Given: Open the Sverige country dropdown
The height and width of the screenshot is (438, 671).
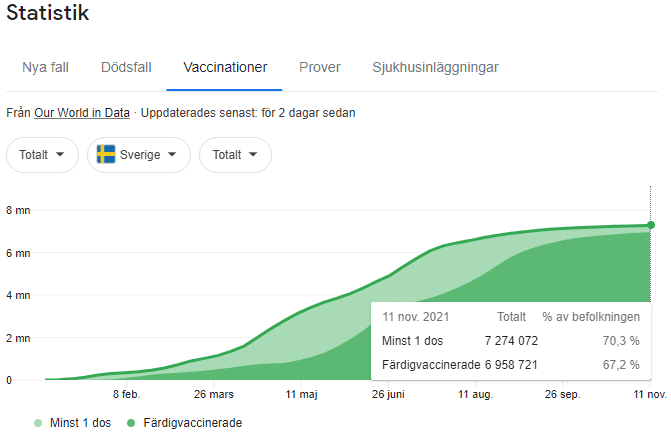Looking at the screenshot, I should [138, 155].
